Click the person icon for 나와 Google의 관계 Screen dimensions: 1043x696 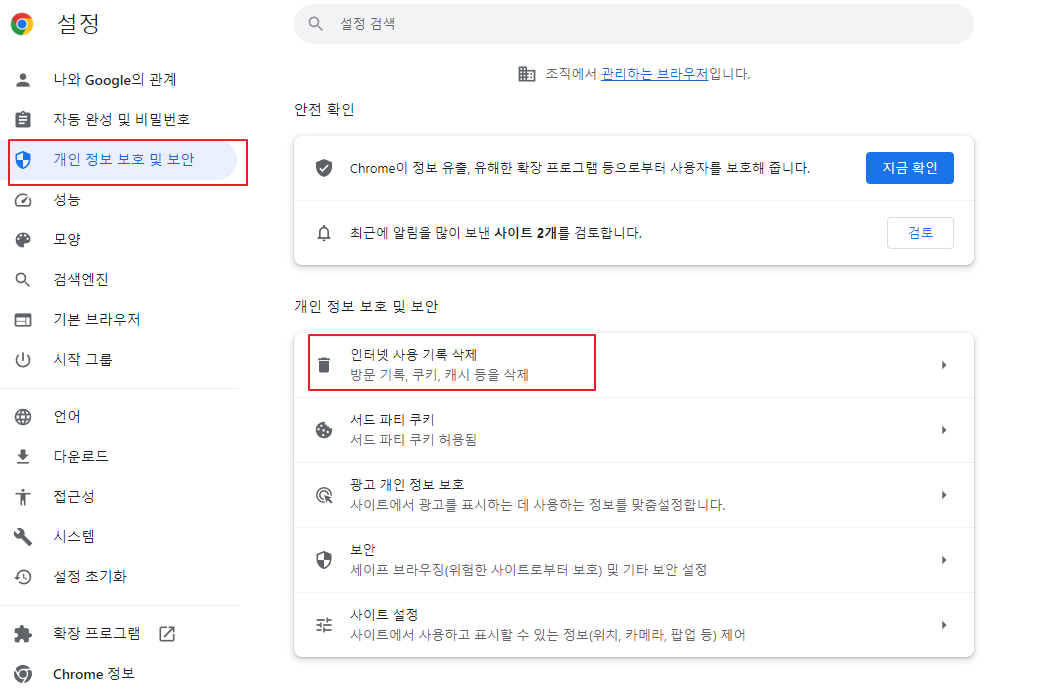click(x=23, y=80)
